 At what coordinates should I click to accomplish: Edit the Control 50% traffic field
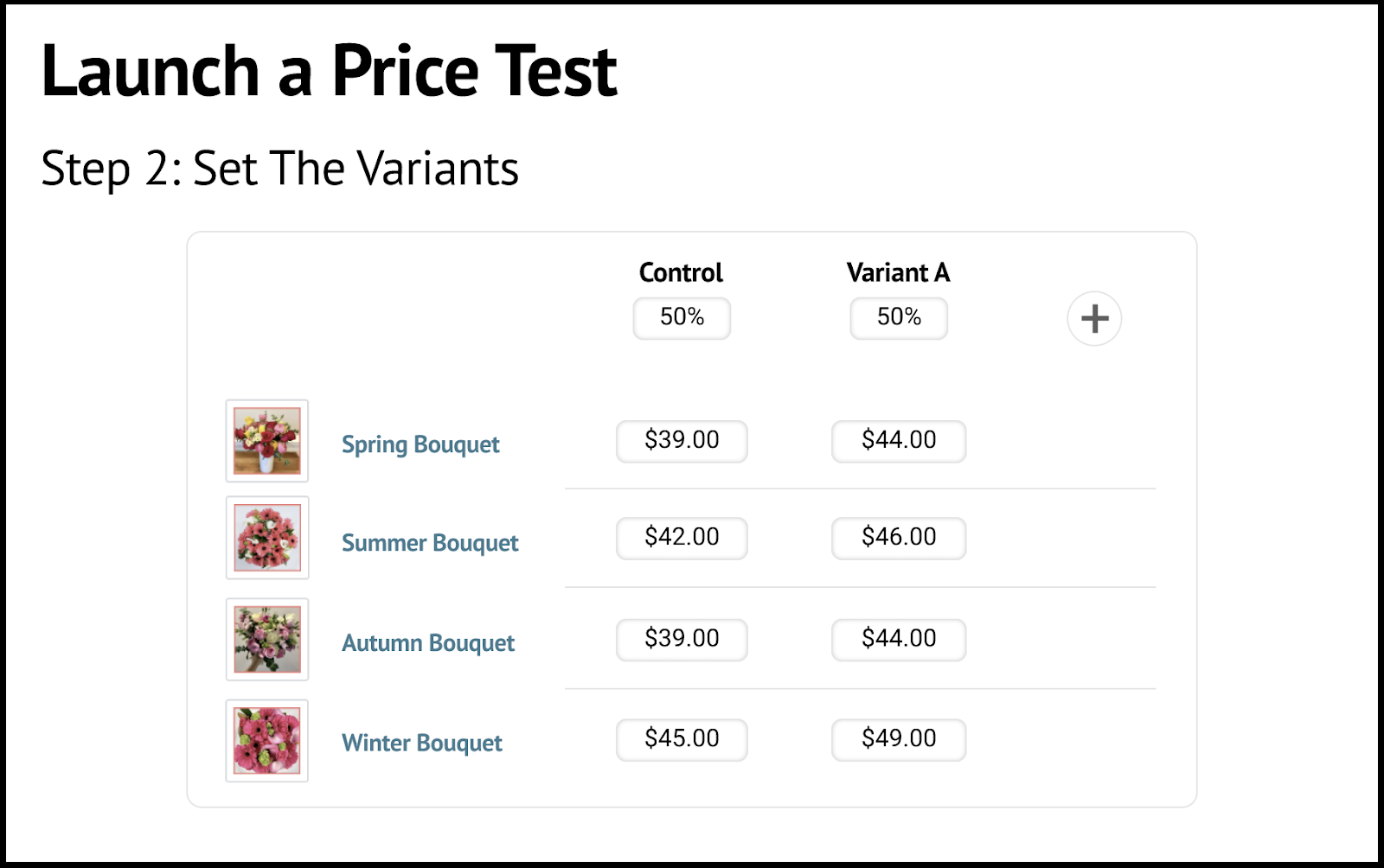pos(682,318)
